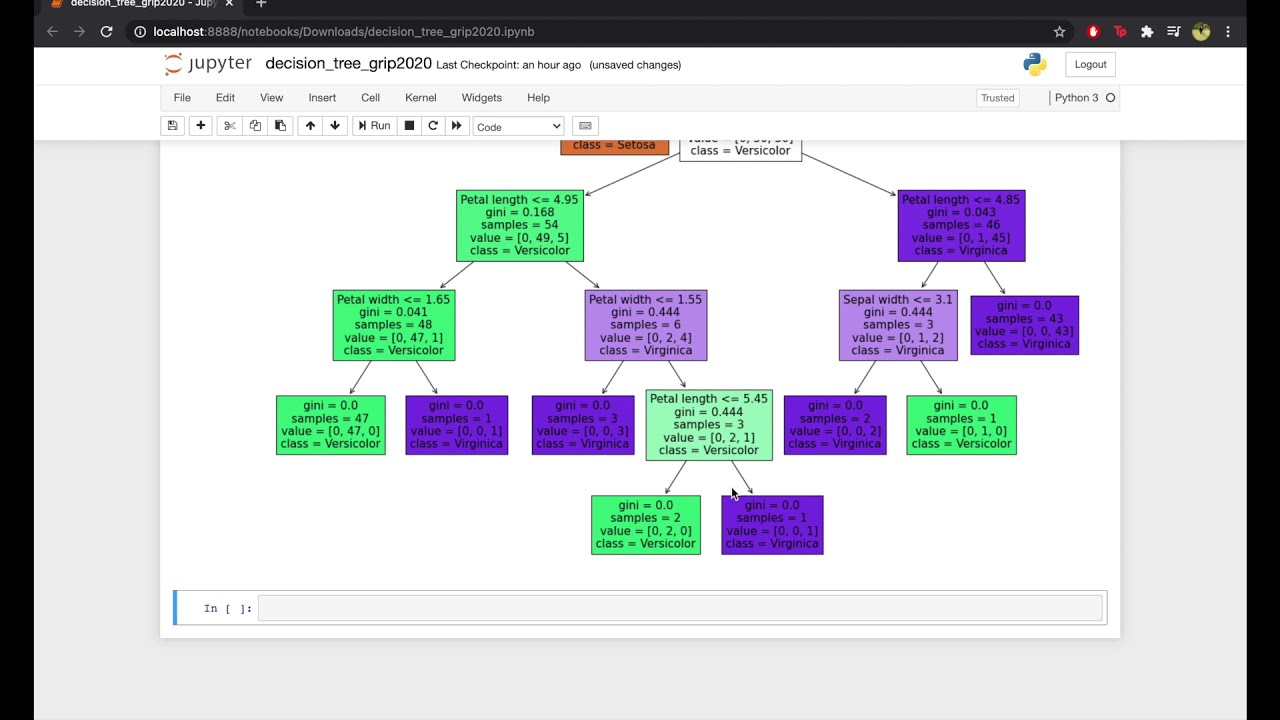Open the File menu
Image resolution: width=1280 pixels, height=720 pixels.
[x=182, y=98]
